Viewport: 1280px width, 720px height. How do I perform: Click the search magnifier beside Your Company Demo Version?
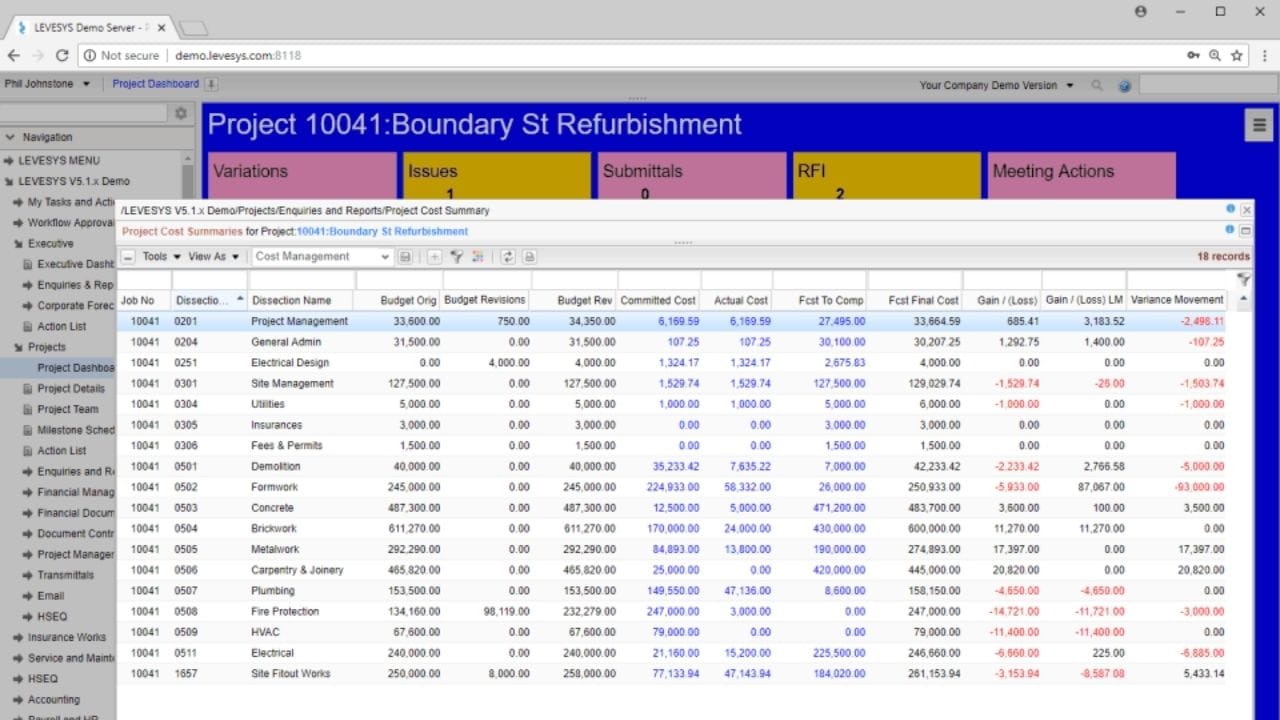pyautogui.click(x=1097, y=85)
